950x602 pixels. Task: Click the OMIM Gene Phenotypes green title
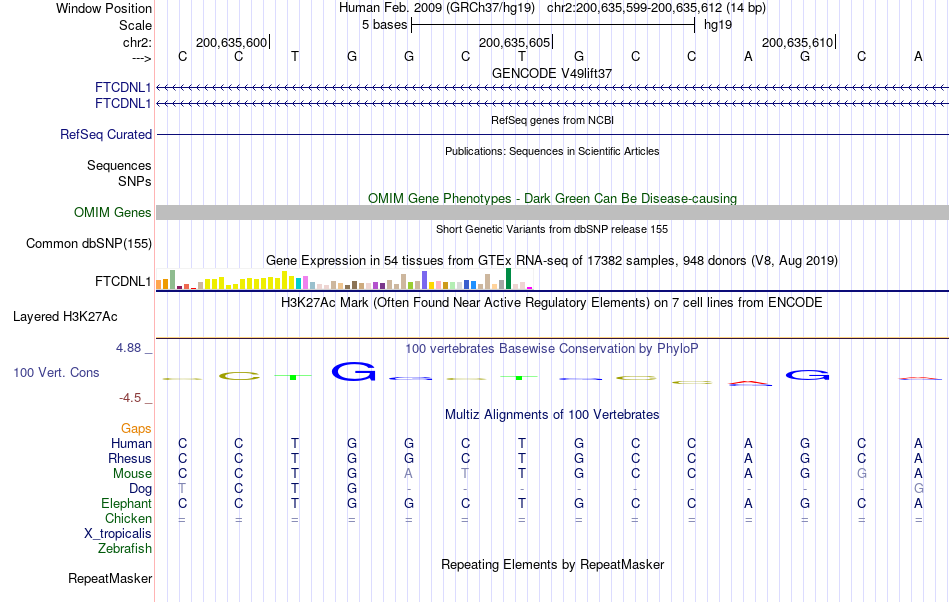(x=552, y=199)
